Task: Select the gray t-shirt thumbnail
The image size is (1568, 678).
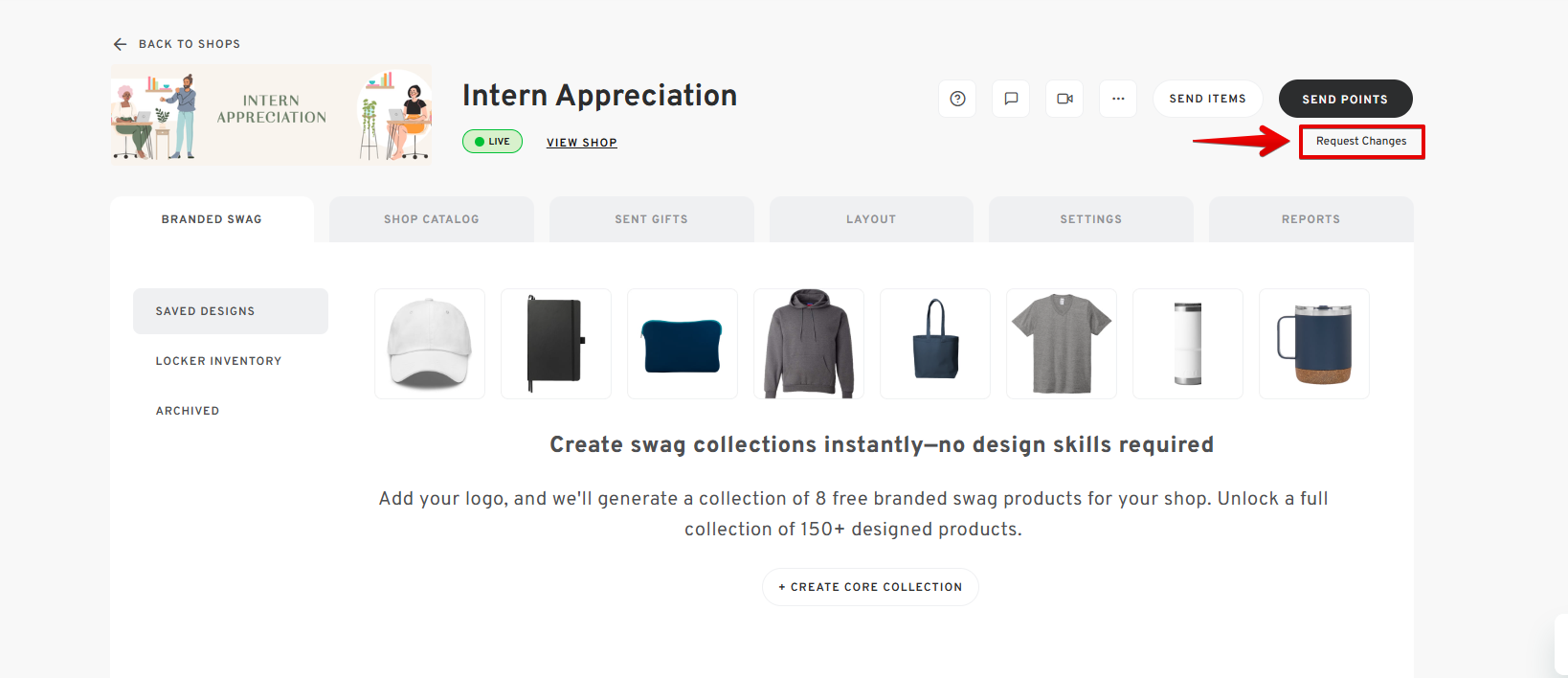Action: click(1062, 344)
